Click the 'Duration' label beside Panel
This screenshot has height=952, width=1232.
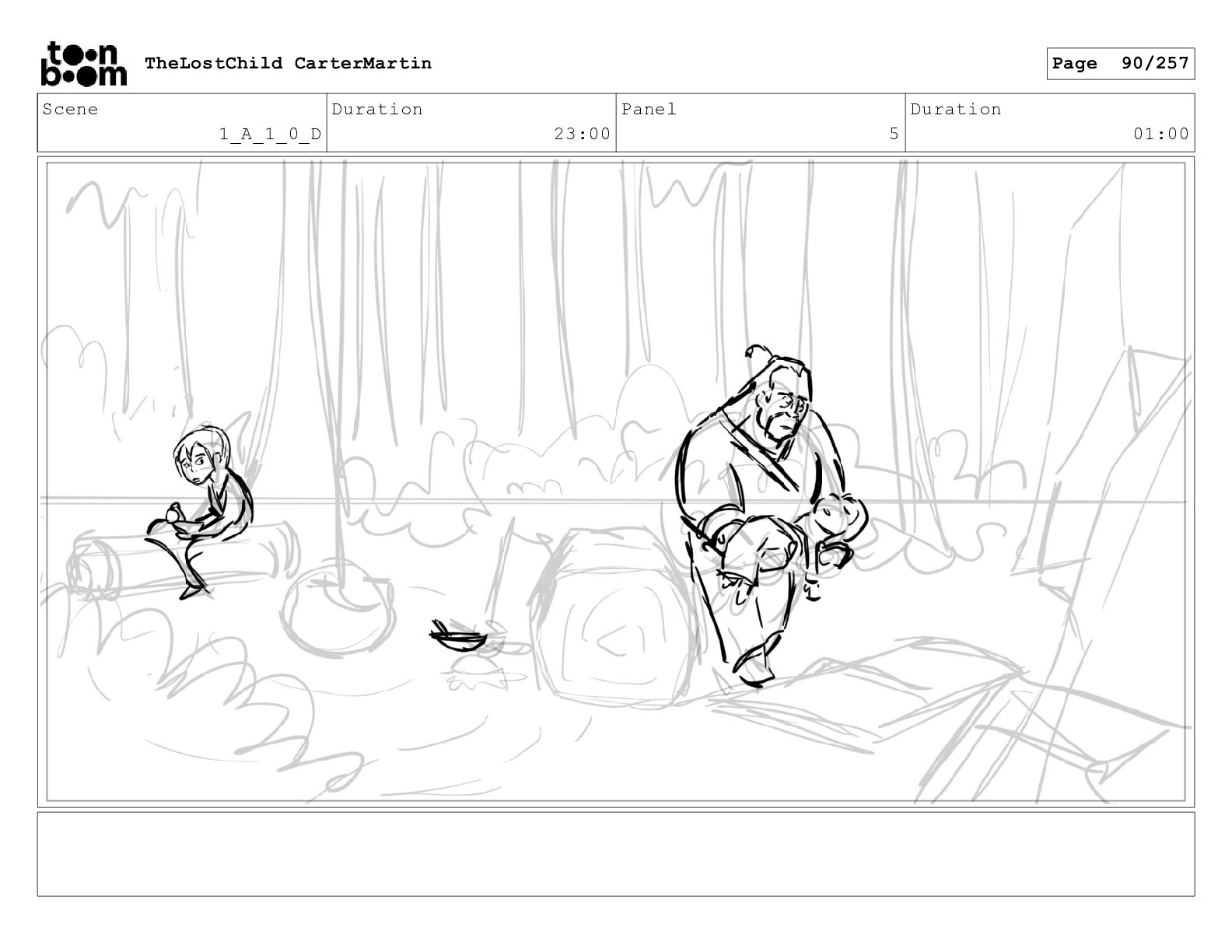click(x=956, y=109)
